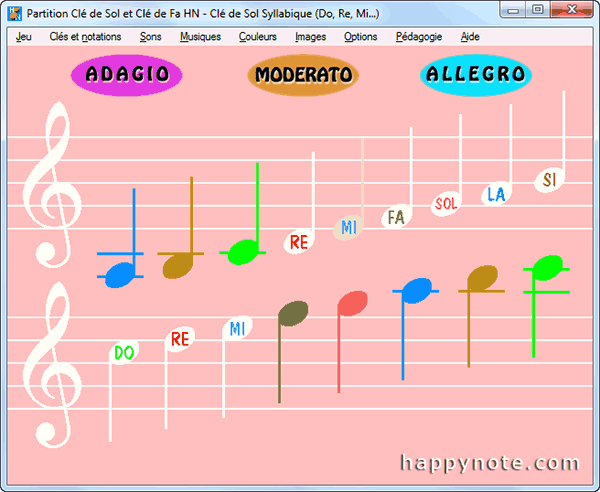Click the upper treble clef symbol
The image size is (600, 492).
(52, 184)
